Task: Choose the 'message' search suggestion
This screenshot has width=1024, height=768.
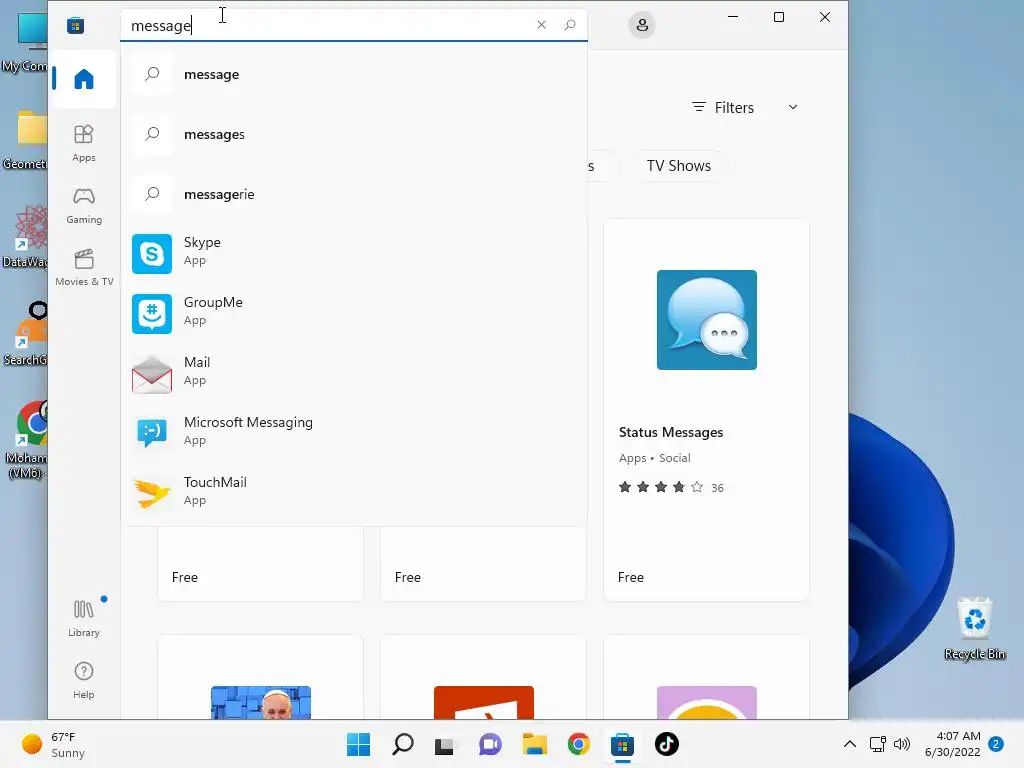Action: (354, 74)
